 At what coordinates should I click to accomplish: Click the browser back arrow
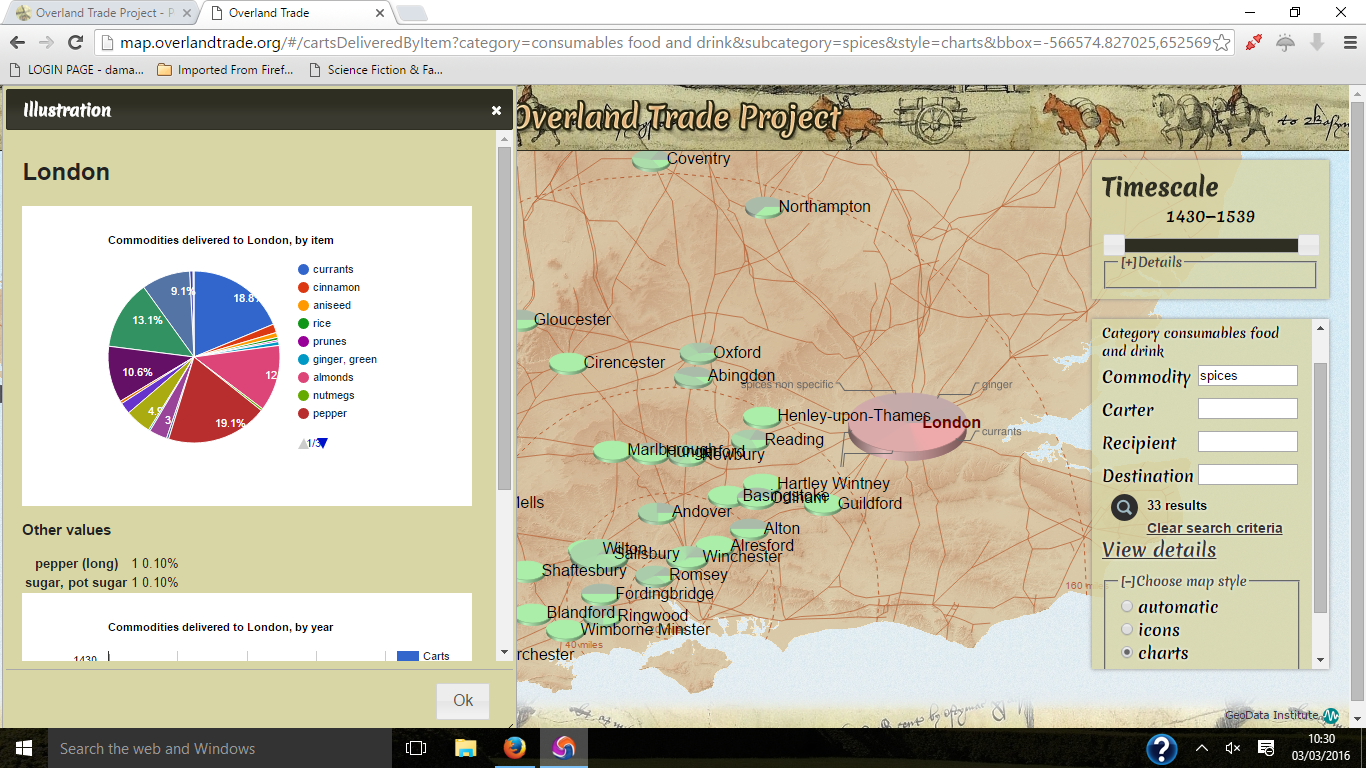click(17, 42)
